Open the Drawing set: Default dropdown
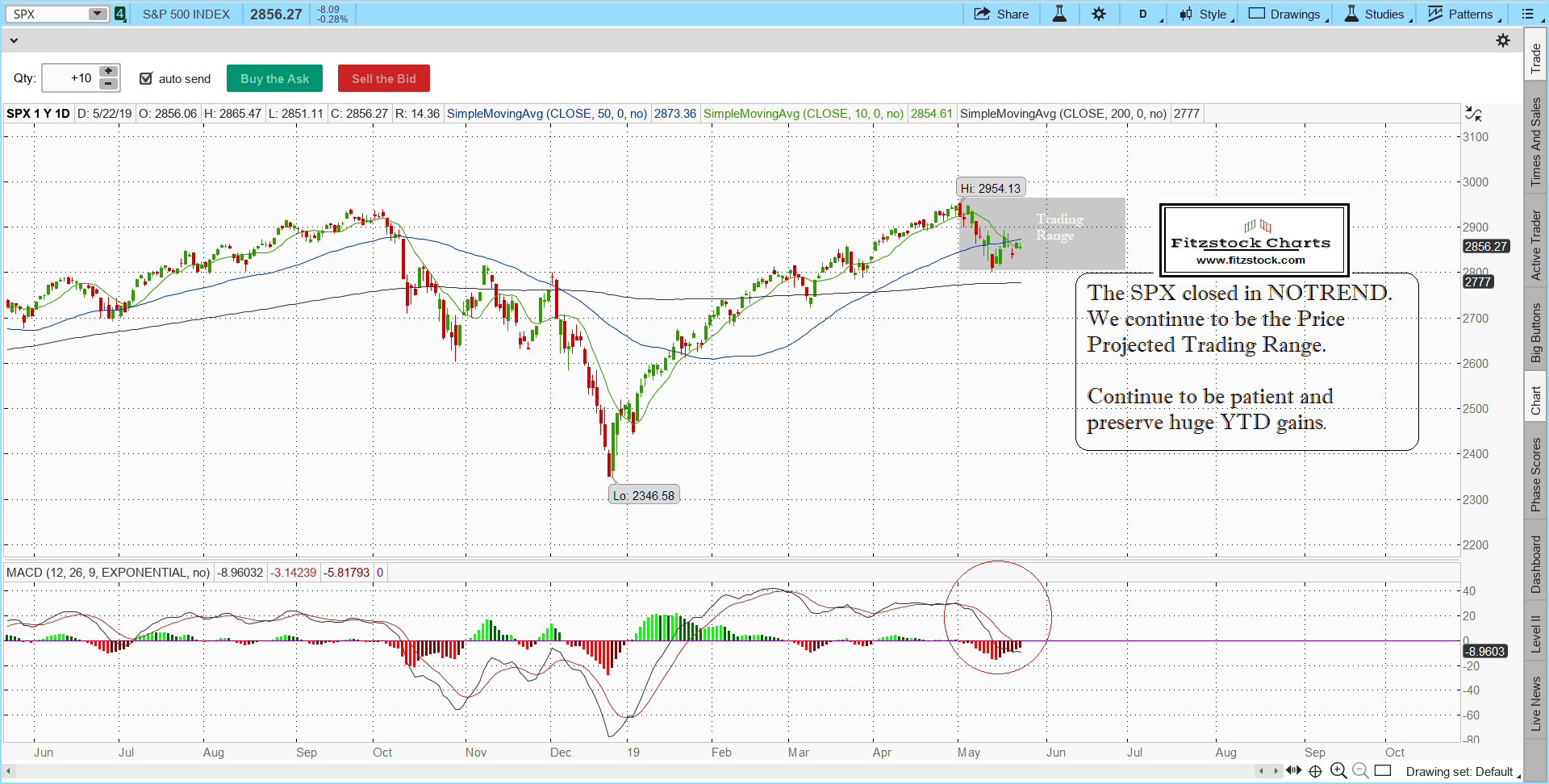This screenshot has width=1549, height=784. click(x=1462, y=772)
